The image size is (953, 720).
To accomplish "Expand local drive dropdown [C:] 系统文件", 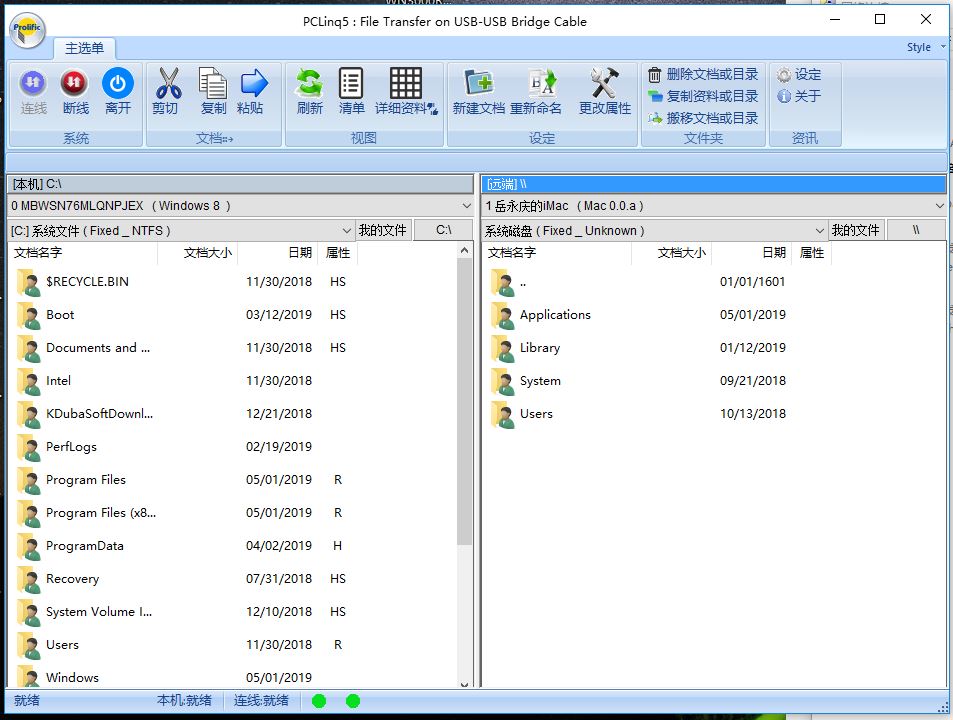I will (346, 231).
